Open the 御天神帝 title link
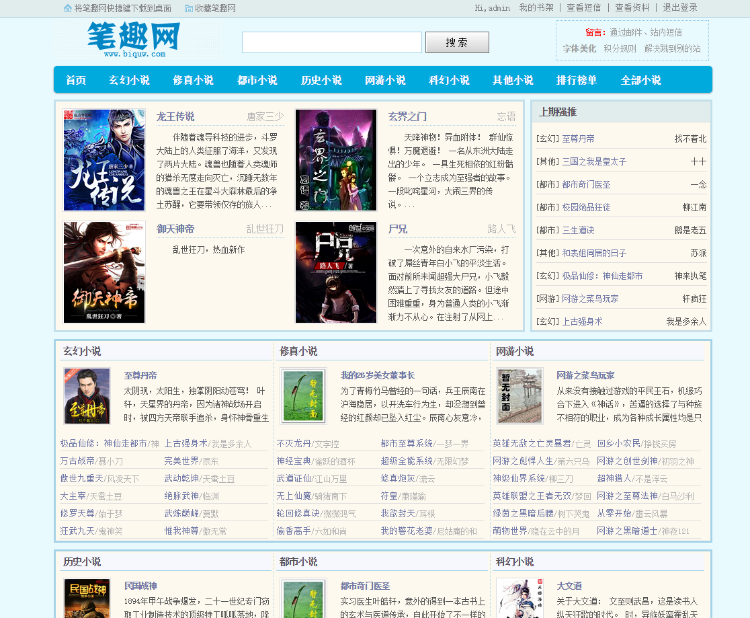Viewport: 750px width, 618px height. click(x=175, y=229)
